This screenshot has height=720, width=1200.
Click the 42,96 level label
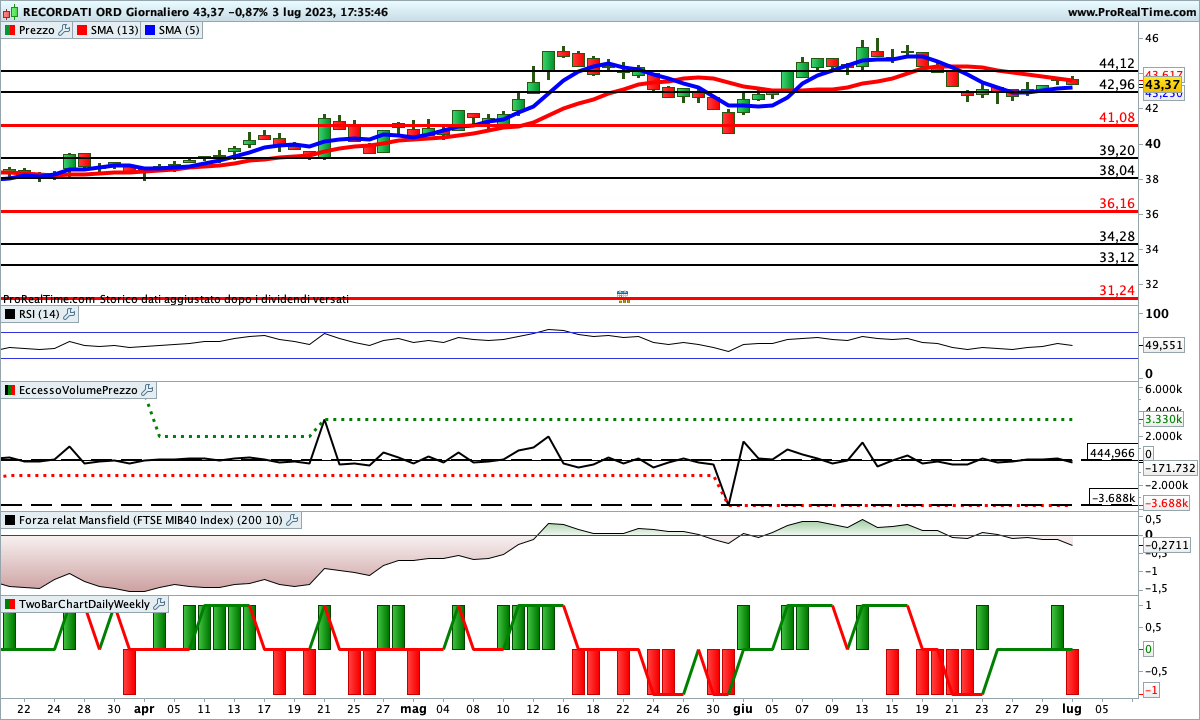click(1116, 84)
